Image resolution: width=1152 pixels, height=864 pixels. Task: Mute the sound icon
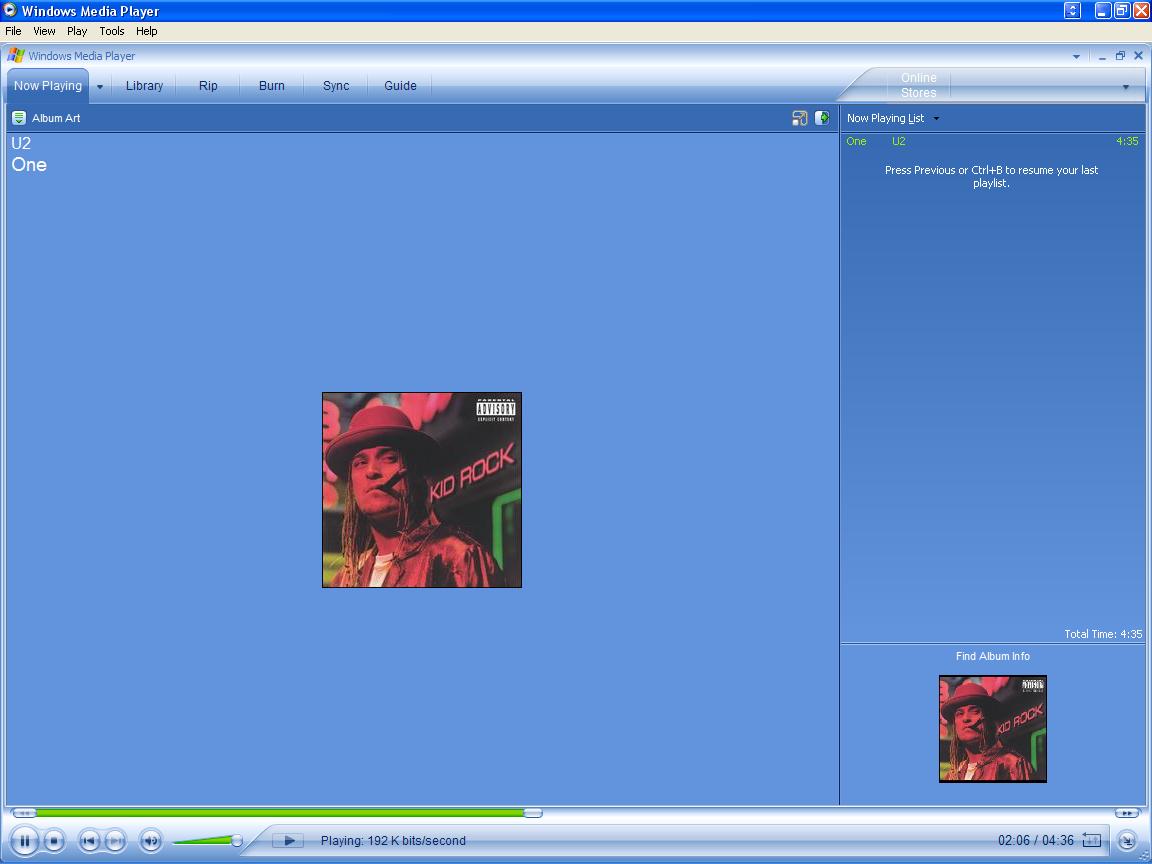click(x=151, y=840)
